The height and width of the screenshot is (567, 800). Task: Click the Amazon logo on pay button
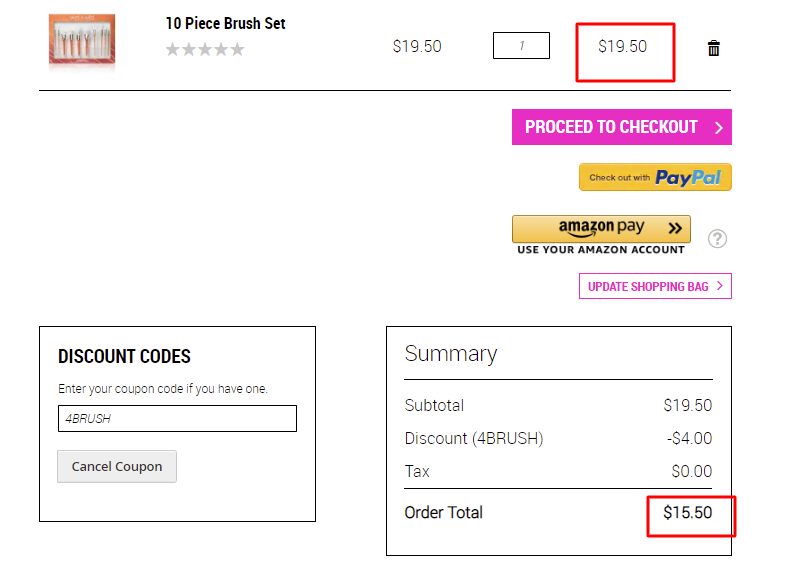point(586,228)
